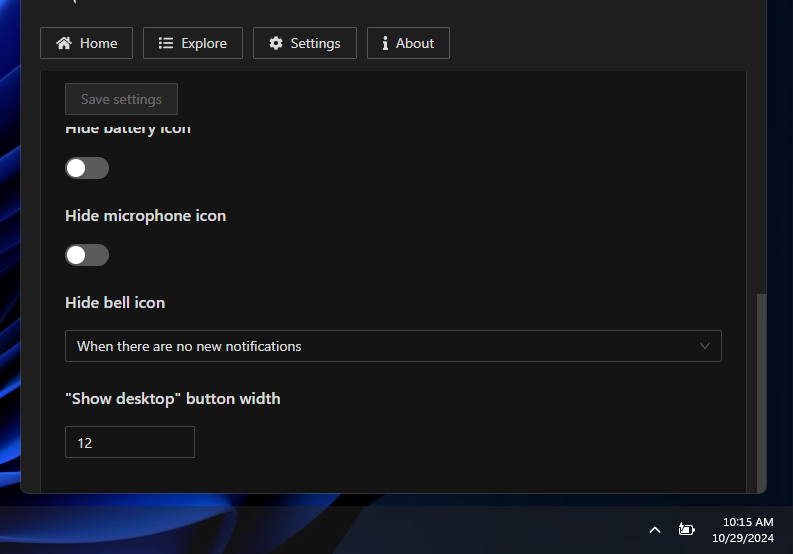Image resolution: width=793 pixels, height=554 pixels.
Task: Click the list icon on Explore button
Action: [x=166, y=43]
